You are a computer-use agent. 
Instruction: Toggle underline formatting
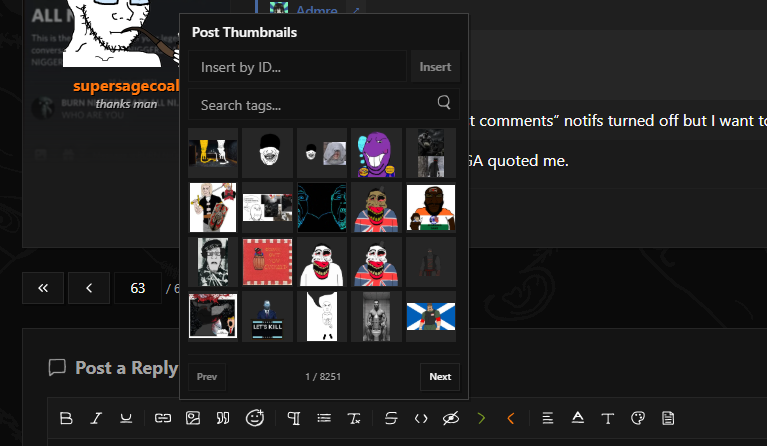pos(126,417)
